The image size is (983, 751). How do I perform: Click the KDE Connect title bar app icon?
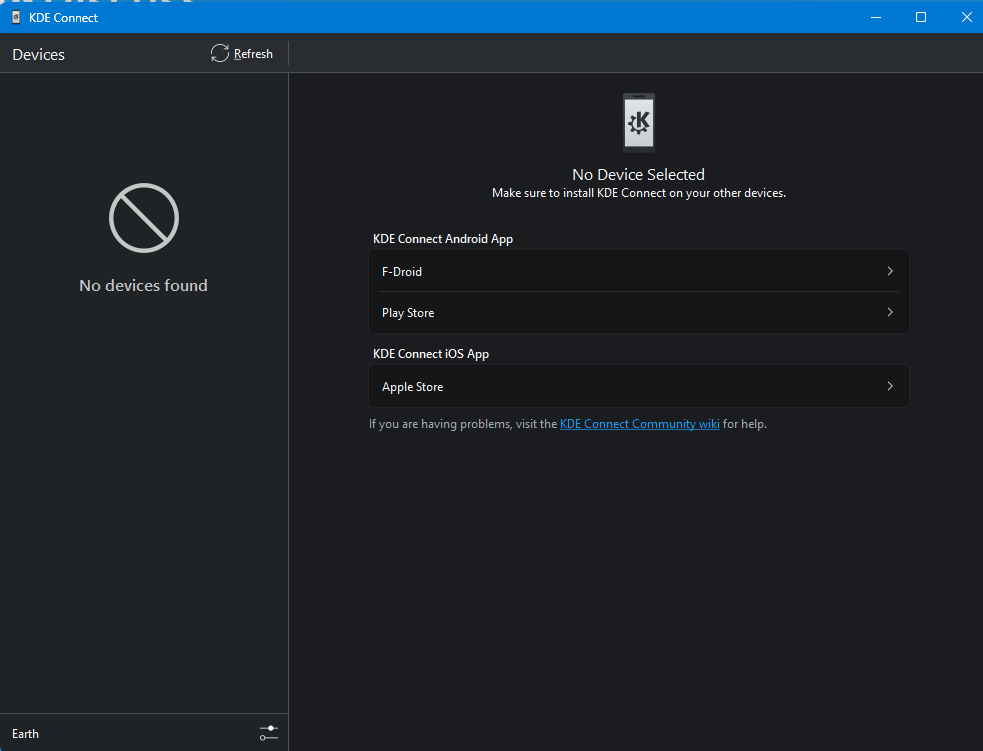point(16,17)
